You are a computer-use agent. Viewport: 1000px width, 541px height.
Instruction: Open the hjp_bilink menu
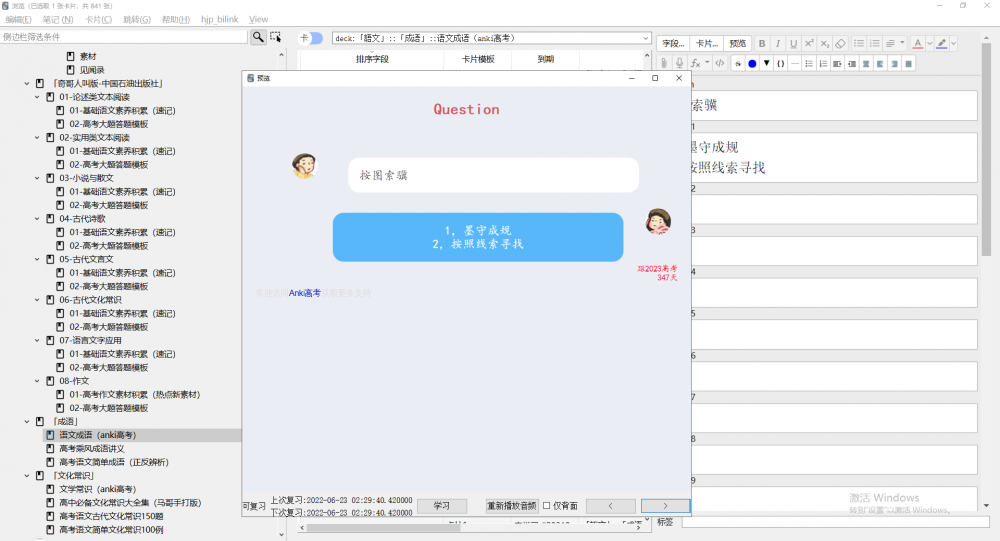pyautogui.click(x=219, y=19)
